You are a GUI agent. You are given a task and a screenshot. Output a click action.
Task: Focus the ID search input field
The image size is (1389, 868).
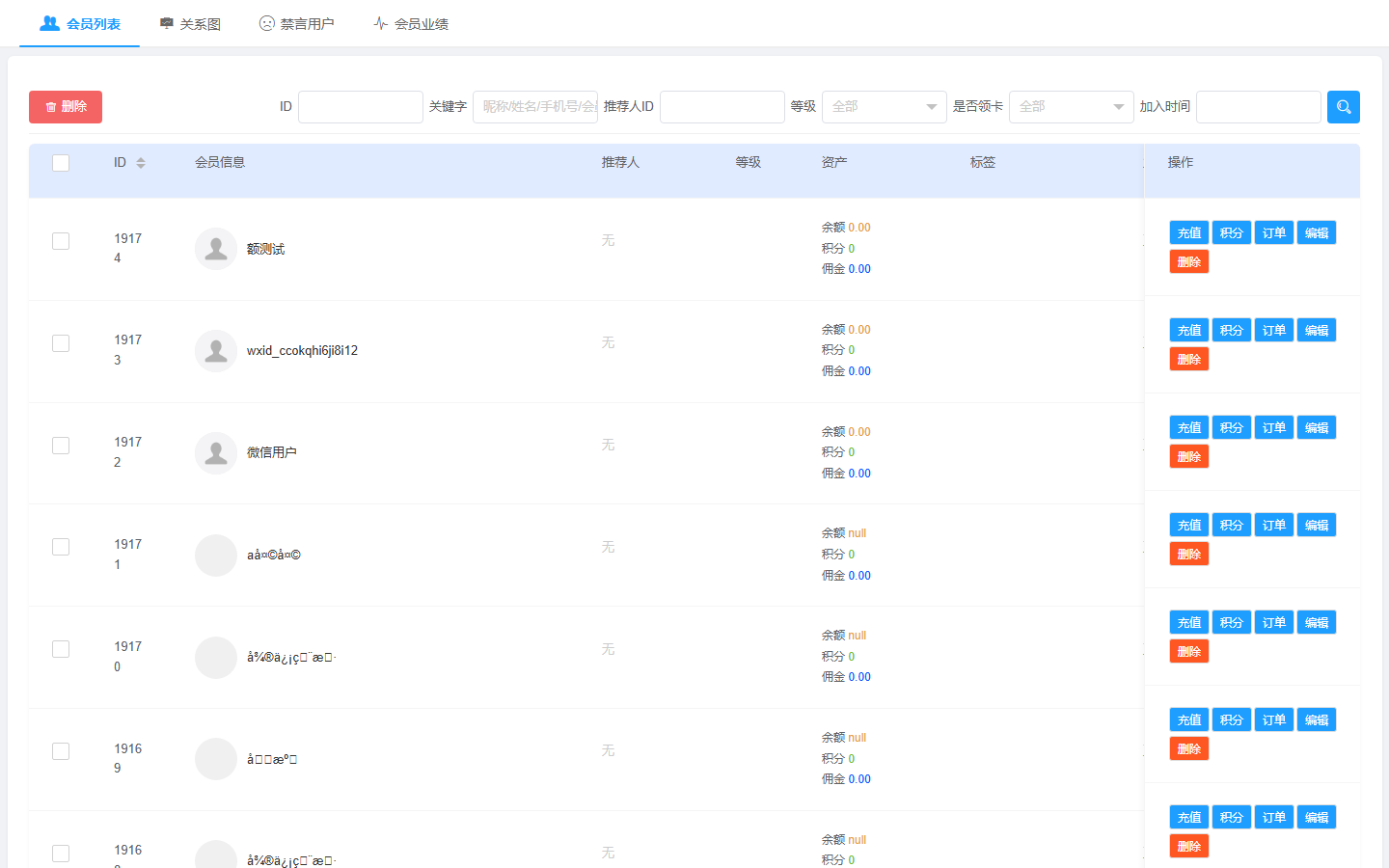pyautogui.click(x=361, y=107)
